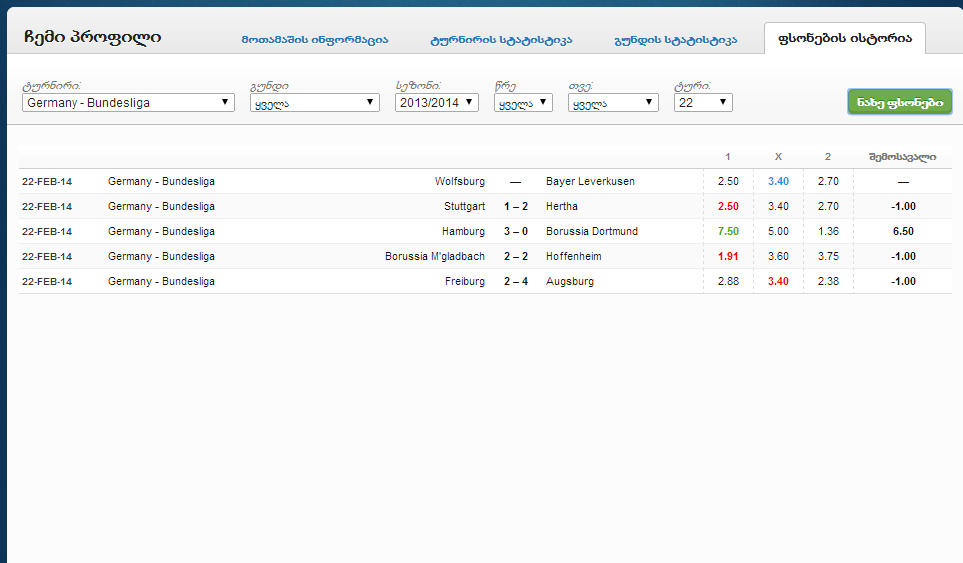Click the 7.50 odds on Hamburg match

click(728, 231)
